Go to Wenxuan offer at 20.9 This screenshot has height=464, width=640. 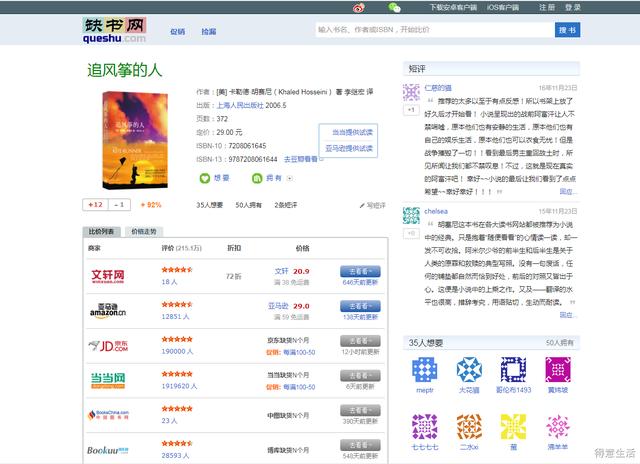pyautogui.click(x=360, y=271)
